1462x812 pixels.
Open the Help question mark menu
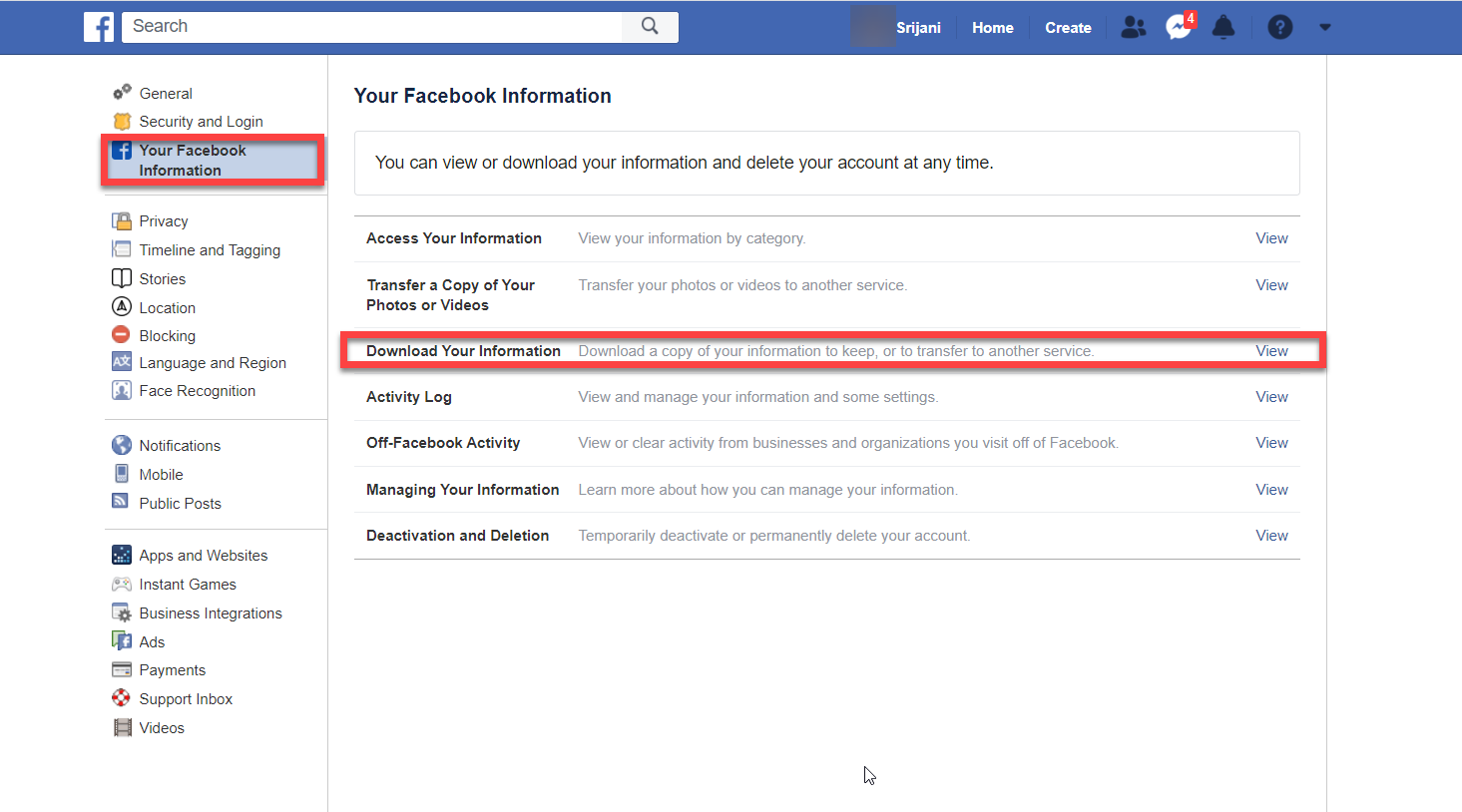click(x=1280, y=27)
